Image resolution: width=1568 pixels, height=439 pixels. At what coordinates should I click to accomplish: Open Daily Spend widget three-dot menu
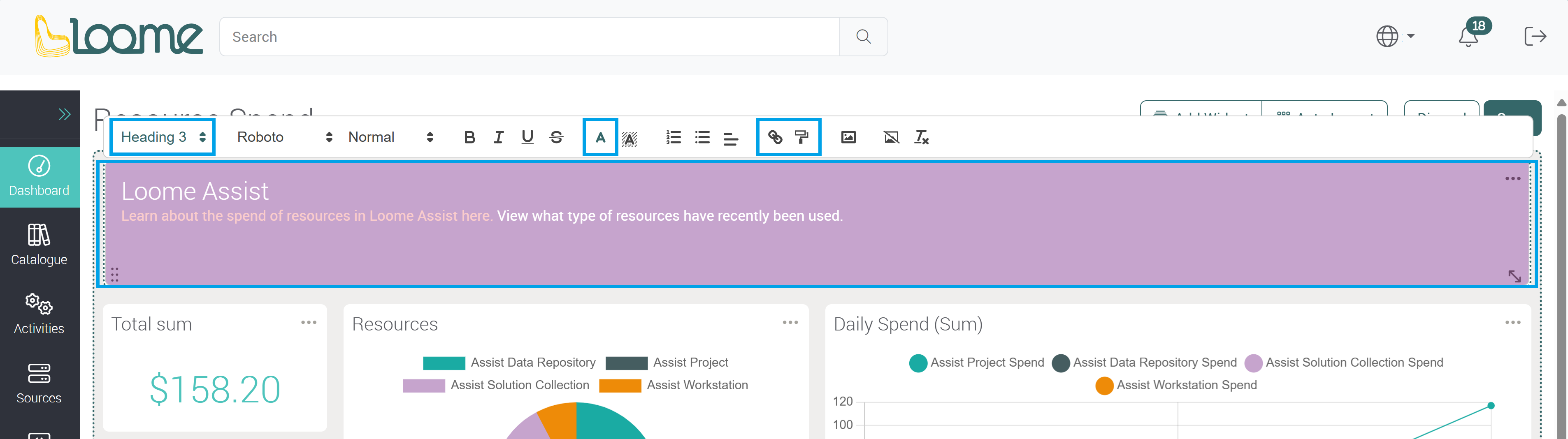[x=1512, y=322]
